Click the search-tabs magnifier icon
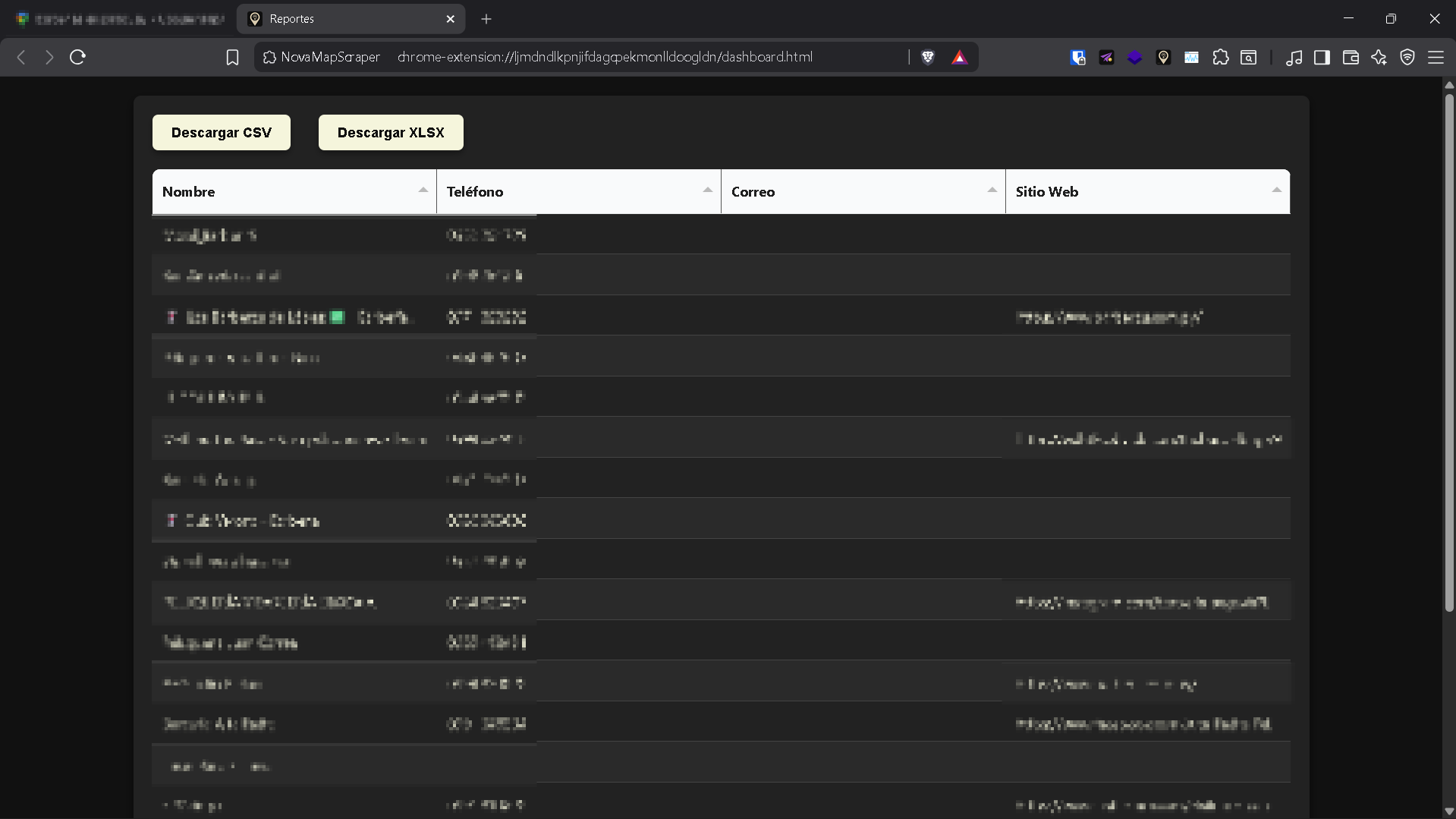 point(1249,57)
